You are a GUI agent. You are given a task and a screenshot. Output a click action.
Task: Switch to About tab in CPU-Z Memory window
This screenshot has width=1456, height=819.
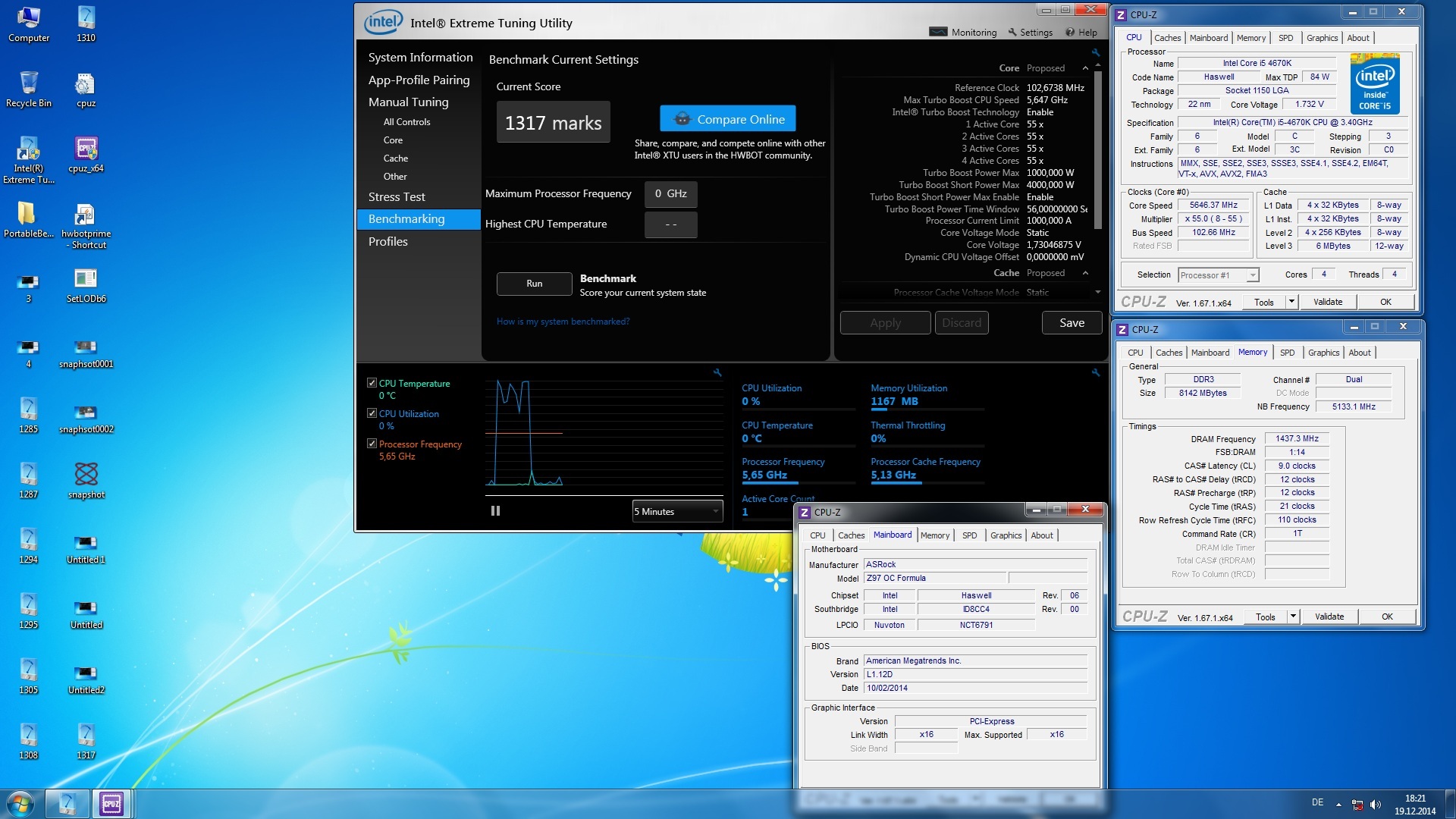(1359, 353)
